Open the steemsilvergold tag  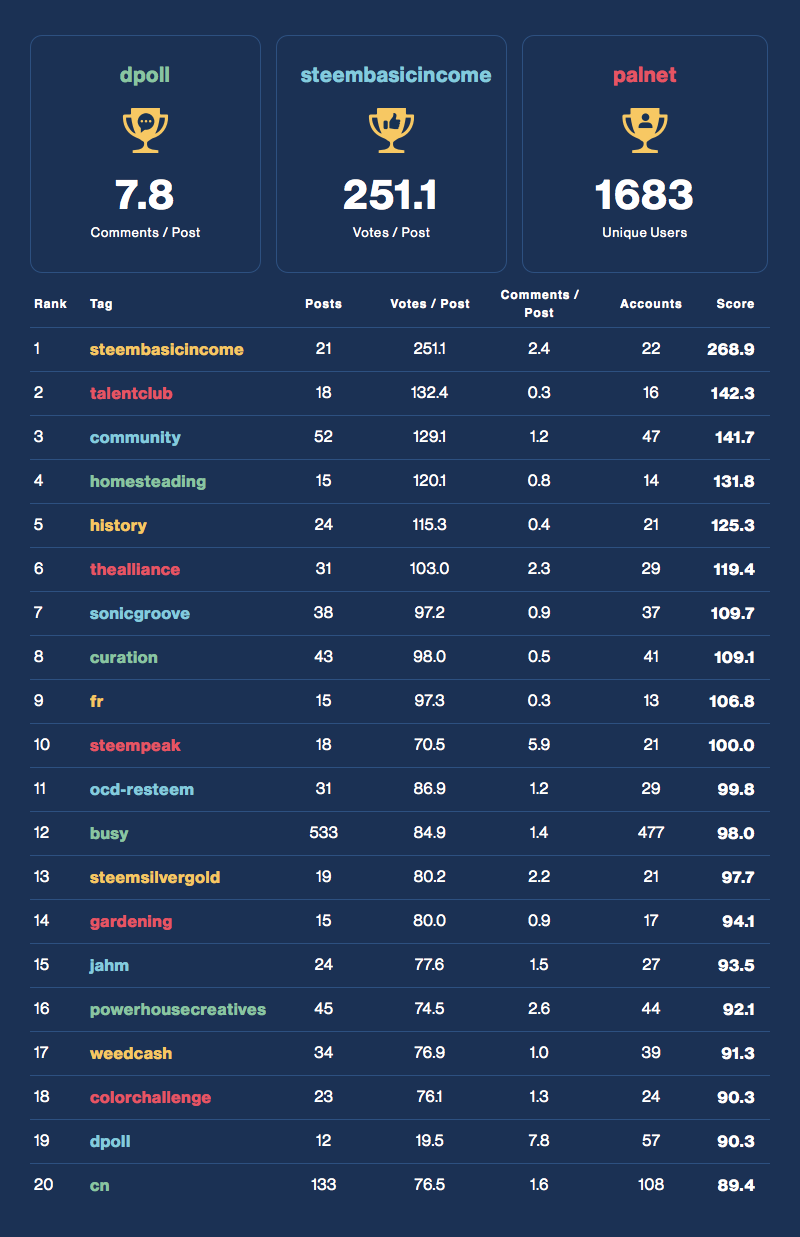pos(155,877)
